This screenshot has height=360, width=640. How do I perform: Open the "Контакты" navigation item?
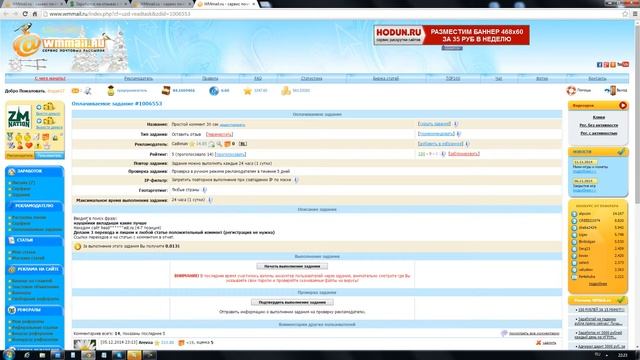pyautogui.click(x=597, y=78)
